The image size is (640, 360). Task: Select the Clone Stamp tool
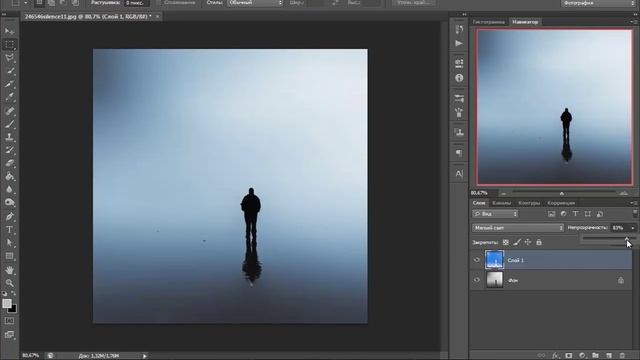pyautogui.click(x=9, y=137)
